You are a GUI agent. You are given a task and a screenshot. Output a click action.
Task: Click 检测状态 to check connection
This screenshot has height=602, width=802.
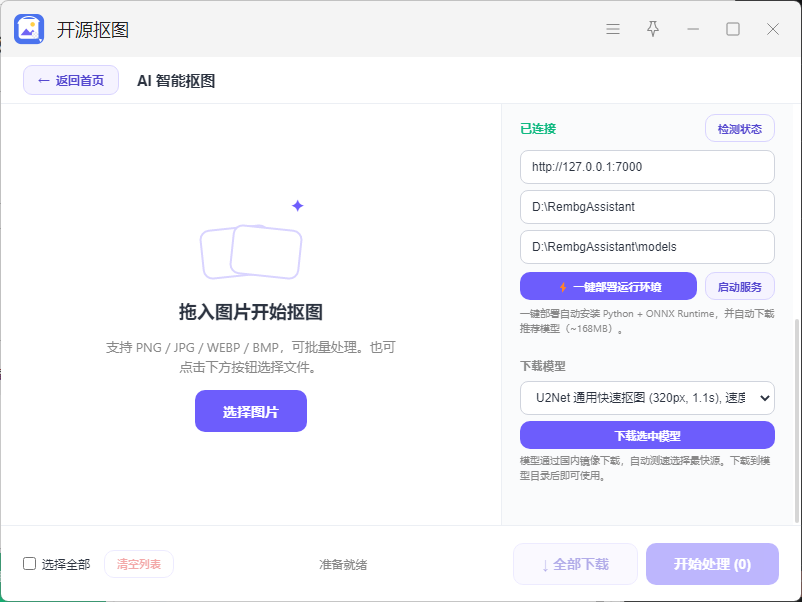pos(740,128)
